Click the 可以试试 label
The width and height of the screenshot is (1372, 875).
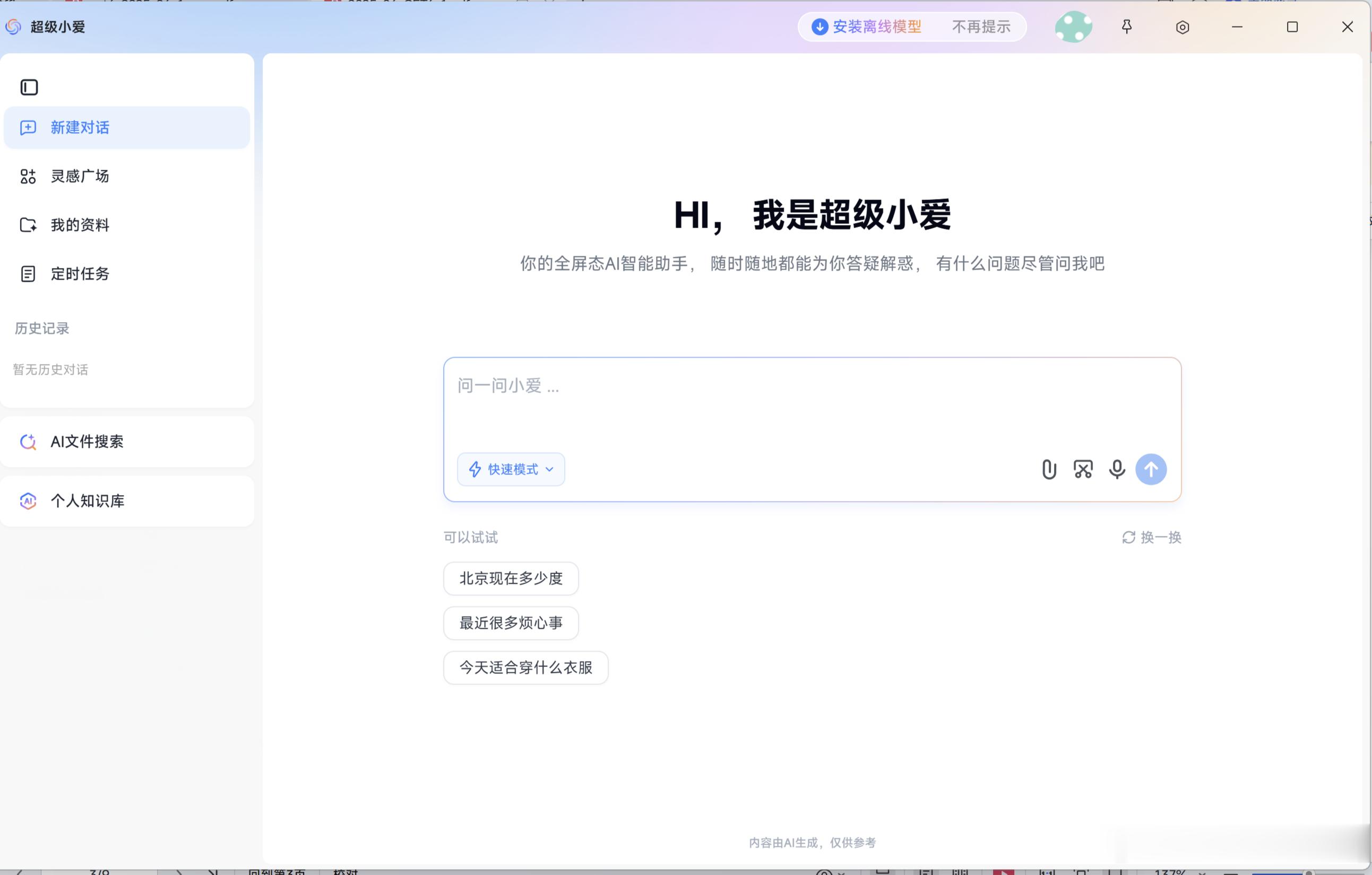pos(471,537)
